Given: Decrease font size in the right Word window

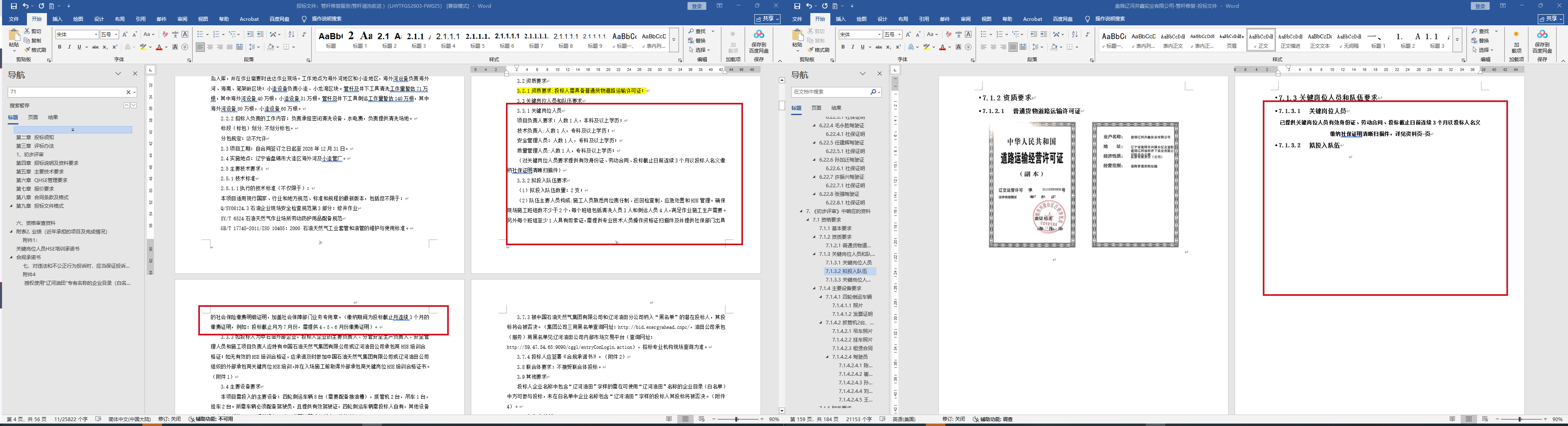Looking at the screenshot, I should click(918, 35).
